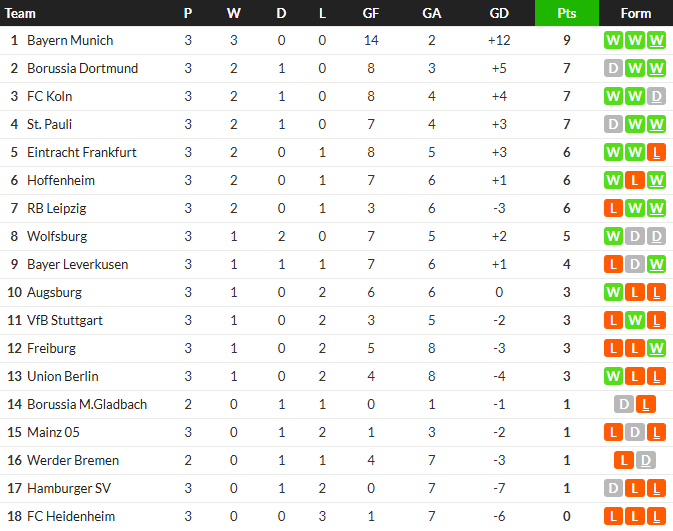
Task: Sort standings by GD column header
Action: [x=499, y=13]
